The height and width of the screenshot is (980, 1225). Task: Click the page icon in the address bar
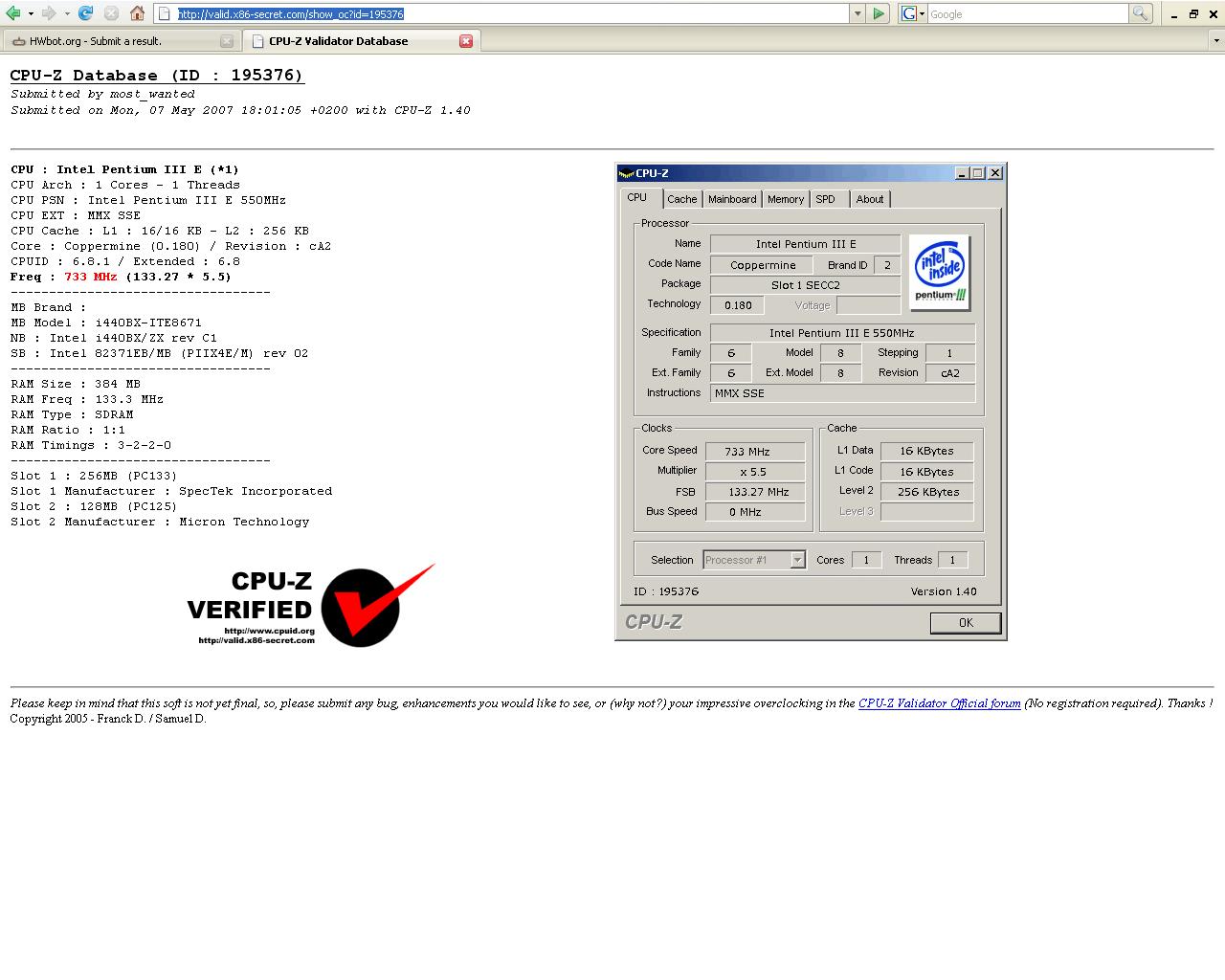click(x=166, y=13)
